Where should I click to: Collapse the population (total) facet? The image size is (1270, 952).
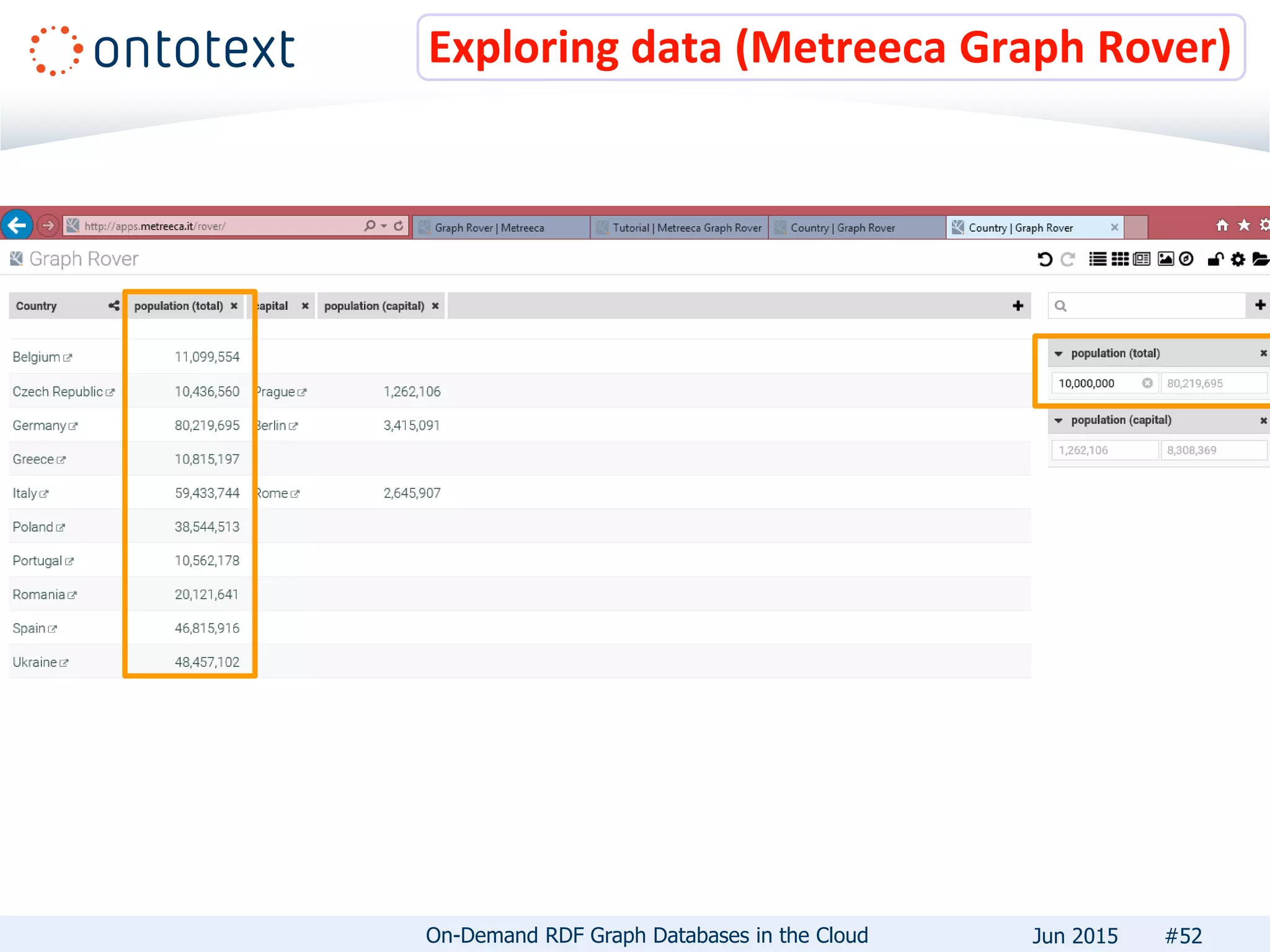tap(1059, 354)
